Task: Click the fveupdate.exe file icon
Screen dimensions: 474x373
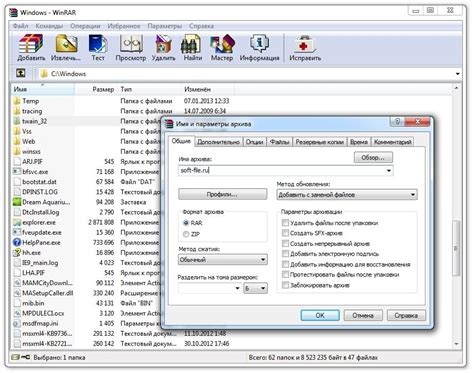Action: coord(17,232)
